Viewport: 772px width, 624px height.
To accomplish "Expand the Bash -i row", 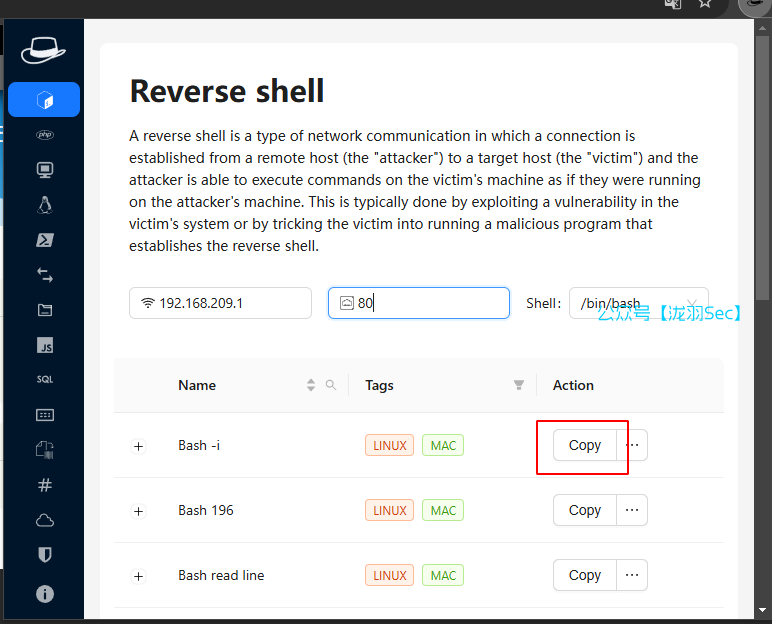I will (x=139, y=446).
